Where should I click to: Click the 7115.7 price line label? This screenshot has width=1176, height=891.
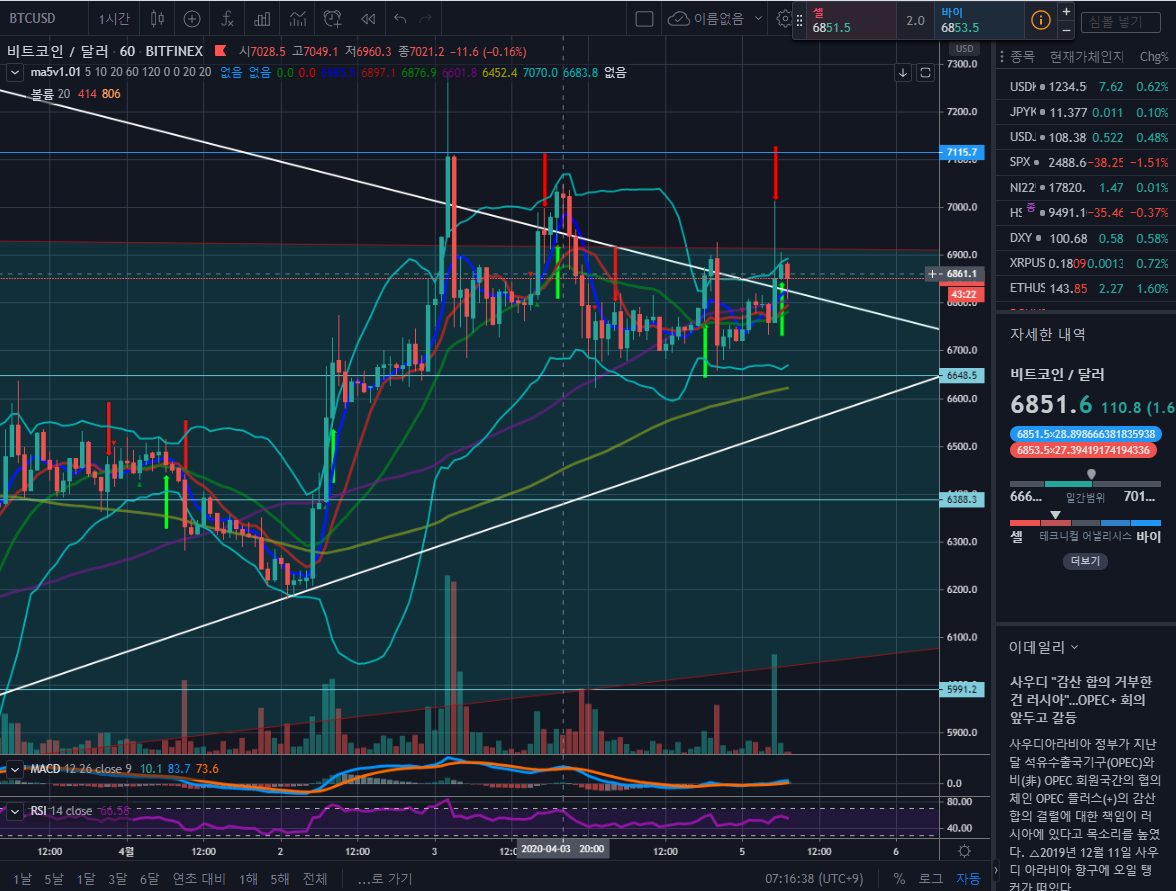[x=962, y=152]
